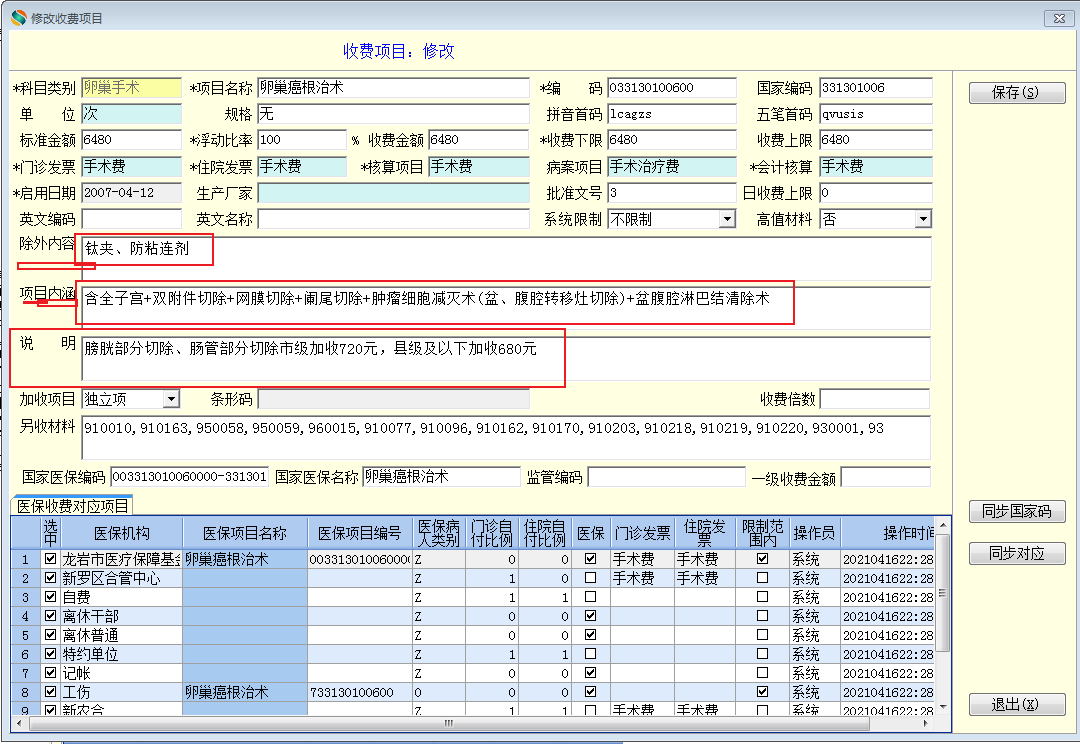Click the application icon in title bar
Viewport: 1080px width, 744px height.
coord(19,18)
